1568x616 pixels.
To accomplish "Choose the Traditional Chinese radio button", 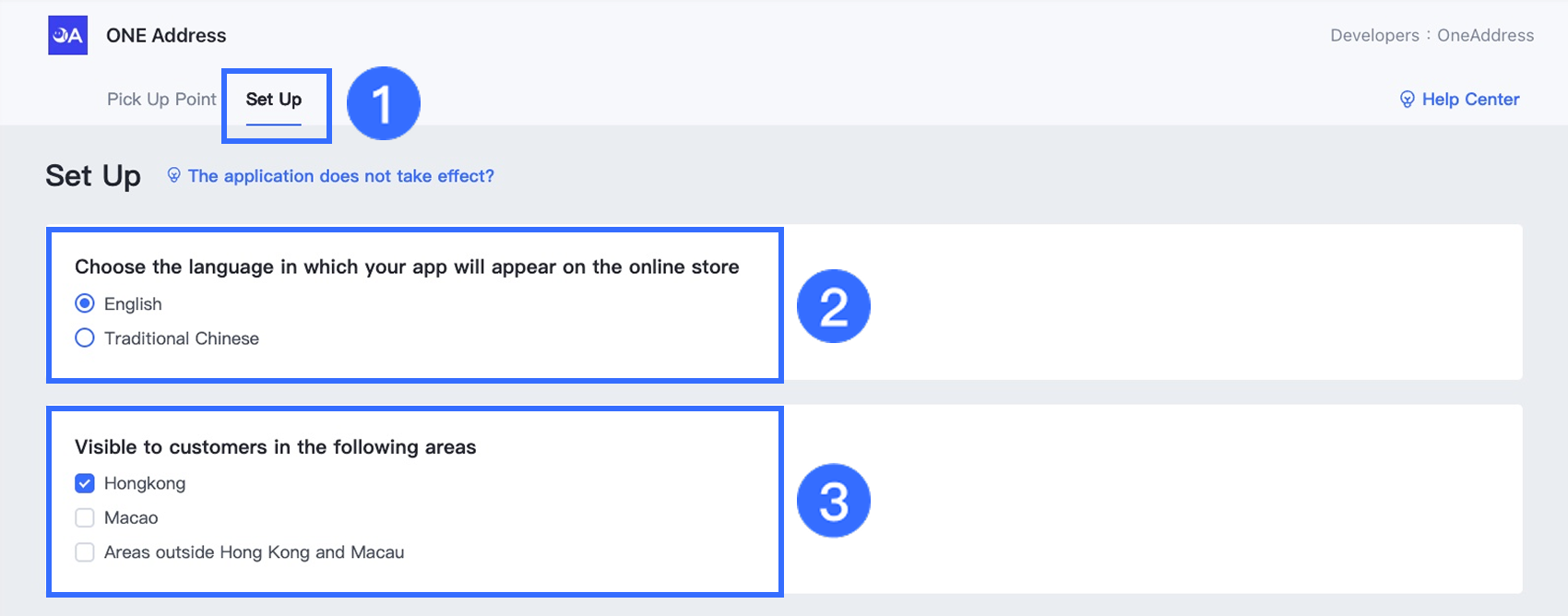I will click(85, 338).
